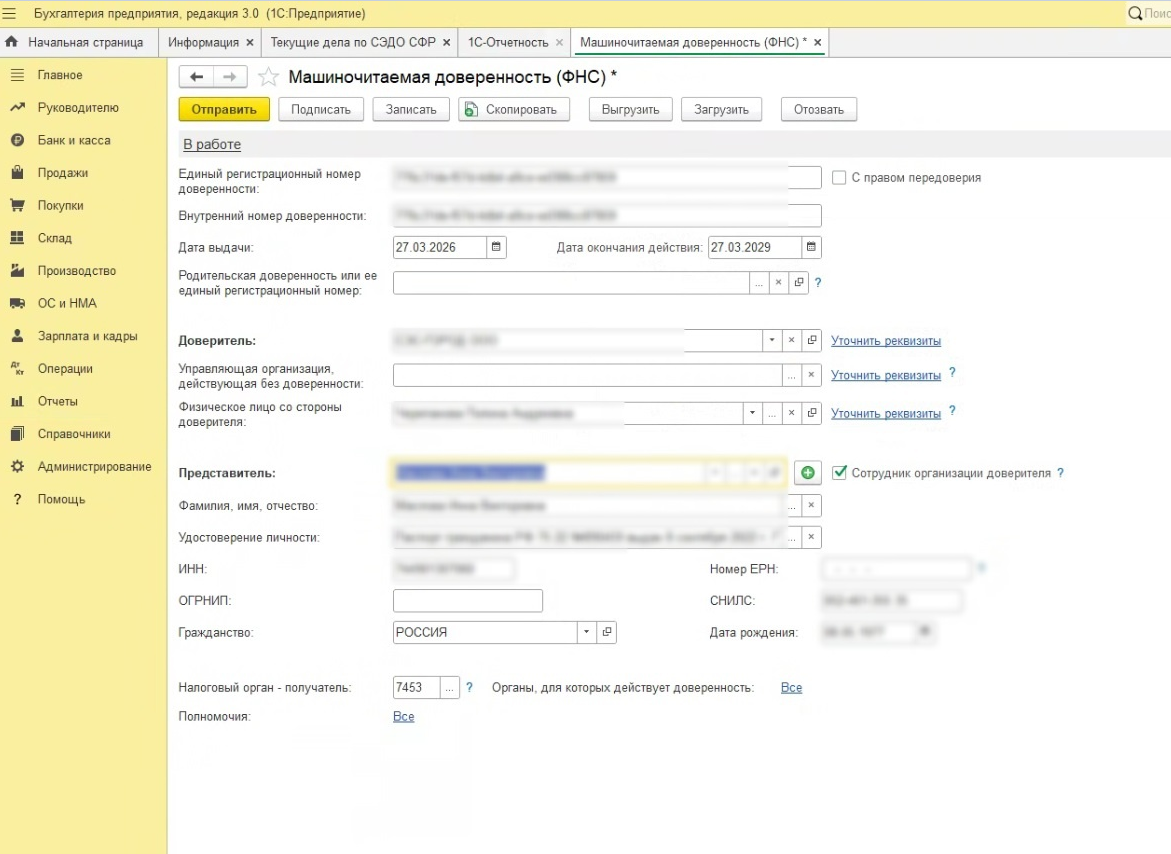Navigate forward with the right arrow
The image size is (1171, 854).
[x=230, y=76]
